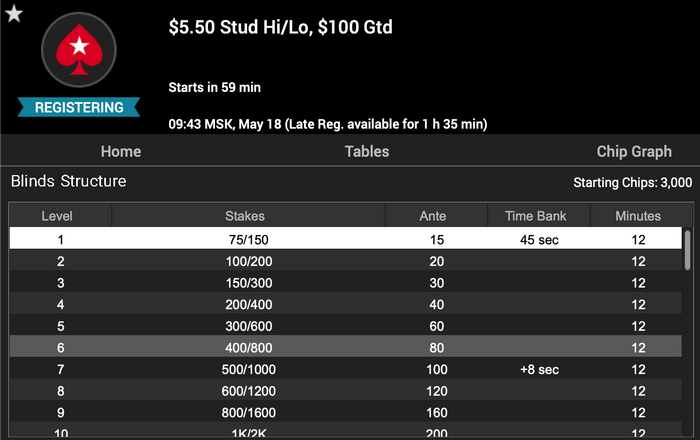
Task: Click the favorite star icon
Action: (x=14, y=13)
